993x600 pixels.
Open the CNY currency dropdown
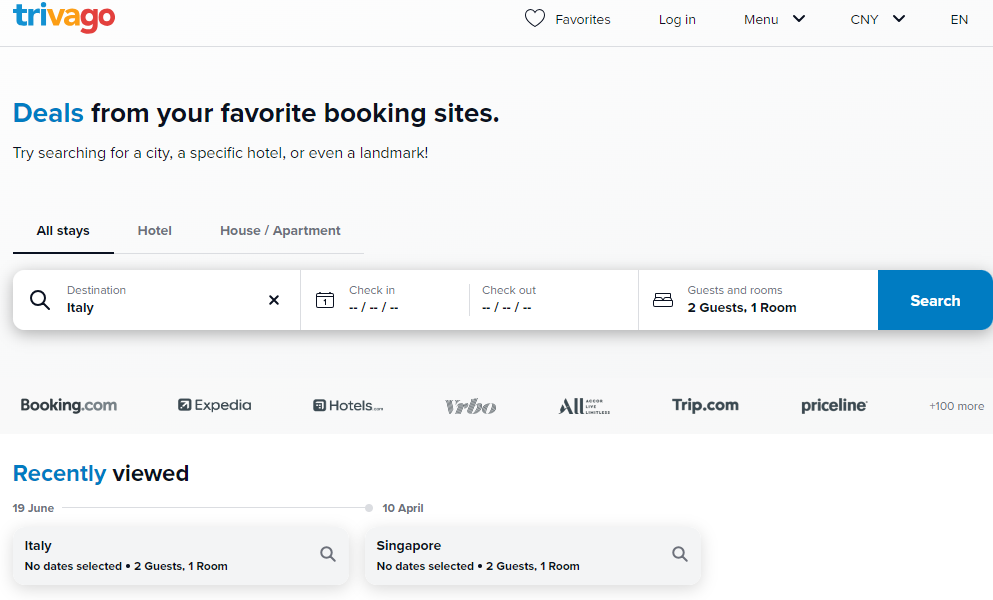pyautogui.click(x=878, y=19)
